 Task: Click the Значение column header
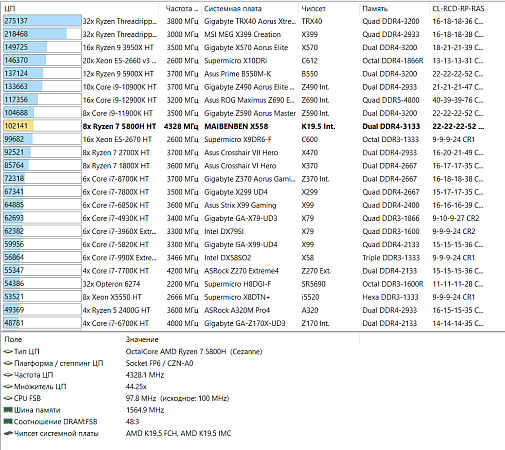241,339
